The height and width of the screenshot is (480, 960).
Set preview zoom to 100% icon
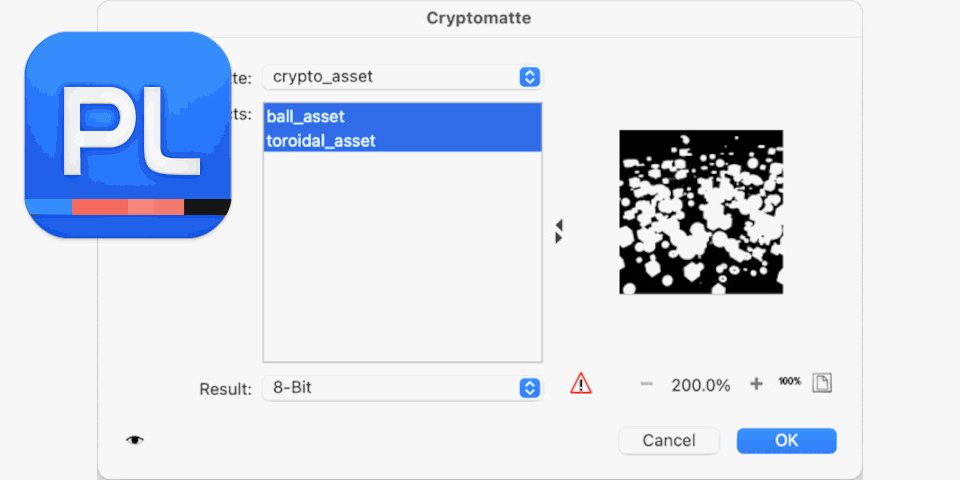(x=789, y=381)
